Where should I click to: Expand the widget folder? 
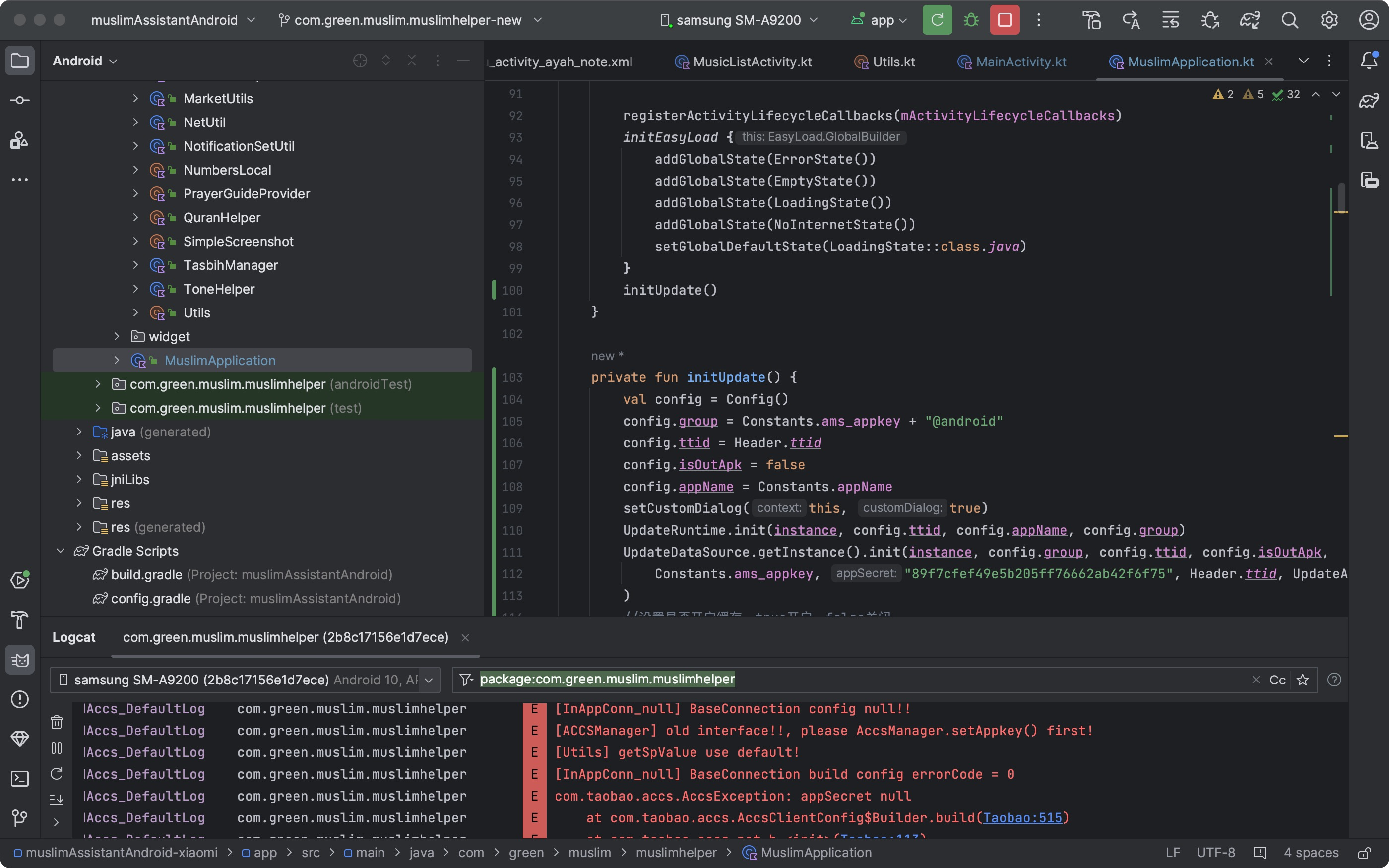(x=117, y=336)
